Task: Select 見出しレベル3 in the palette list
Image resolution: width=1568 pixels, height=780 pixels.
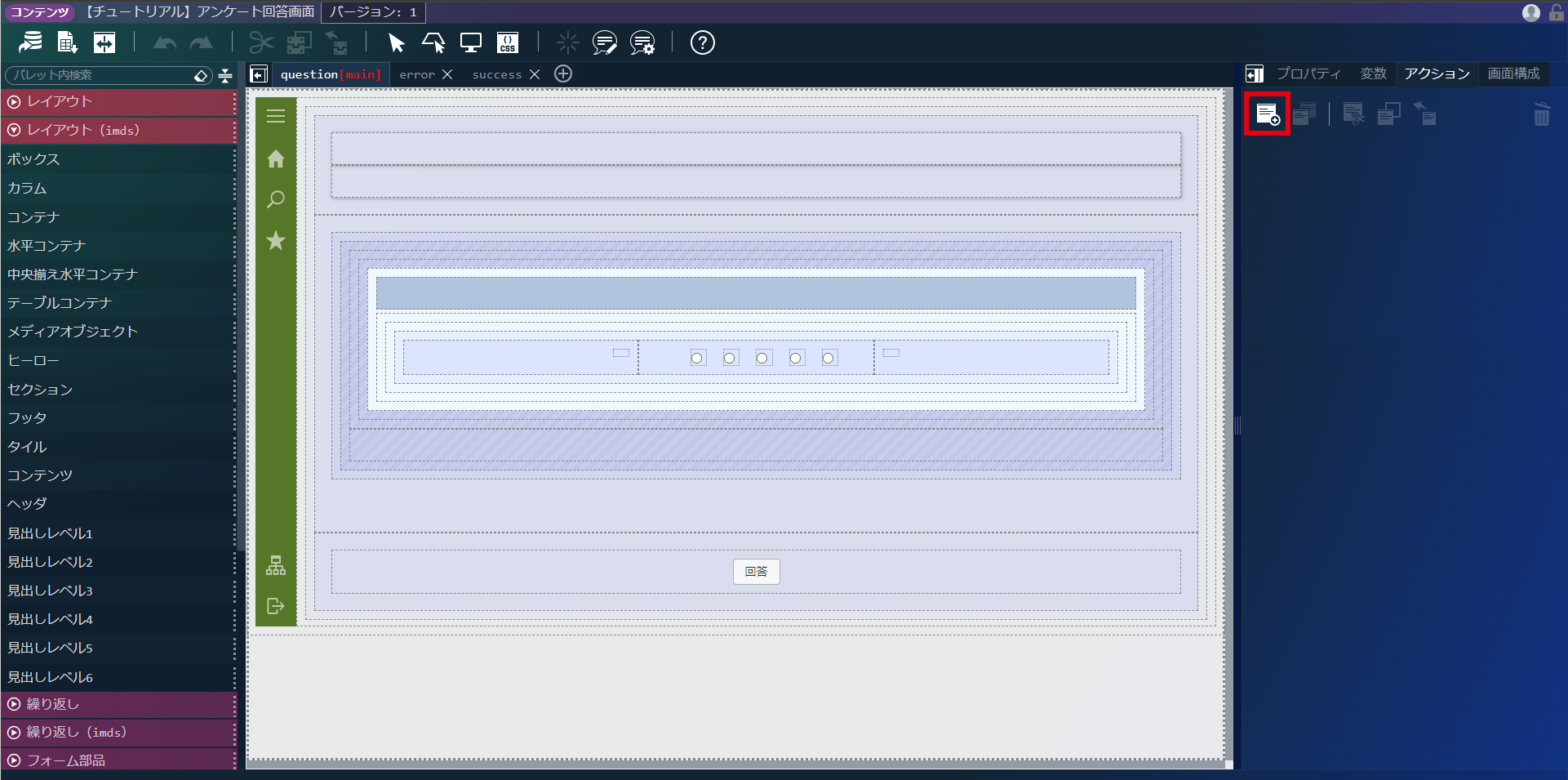Action: 118,591
